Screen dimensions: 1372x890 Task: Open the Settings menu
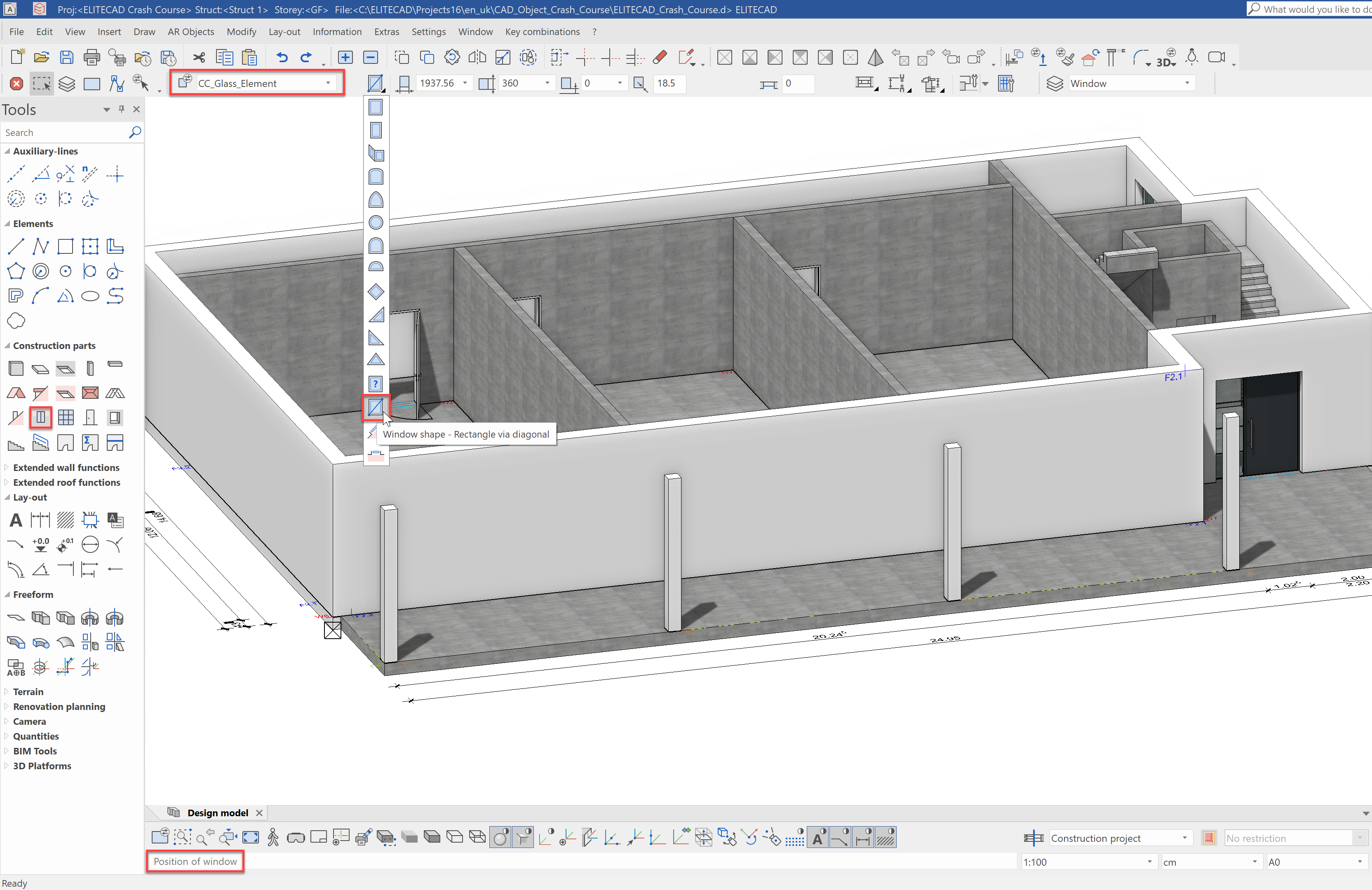click(x=428, y=32)
